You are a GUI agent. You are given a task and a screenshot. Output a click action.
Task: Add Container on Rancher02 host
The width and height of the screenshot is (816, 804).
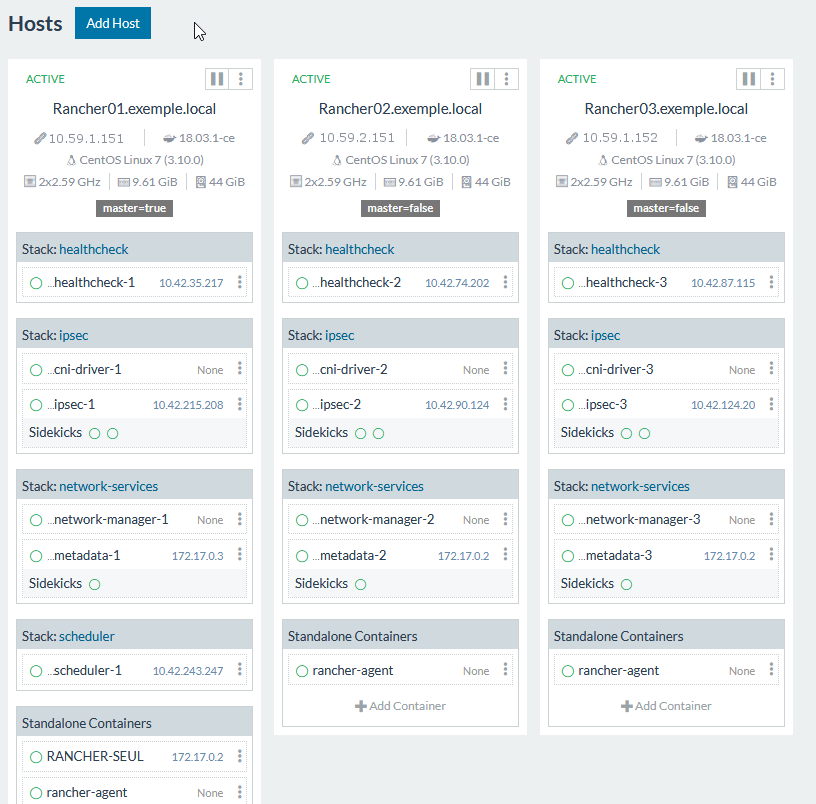(400, 706)
